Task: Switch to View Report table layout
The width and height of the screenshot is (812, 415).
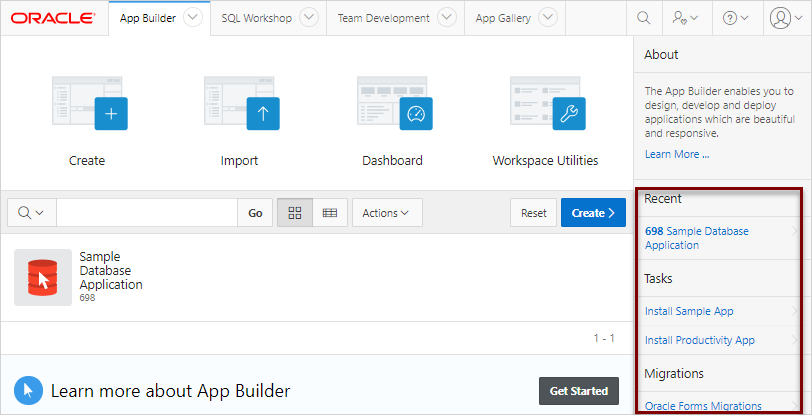Action: [330, 212]
